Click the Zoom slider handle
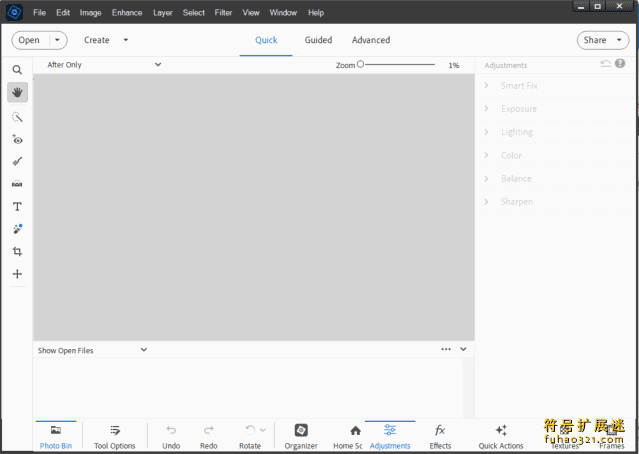 coord(360,64)
